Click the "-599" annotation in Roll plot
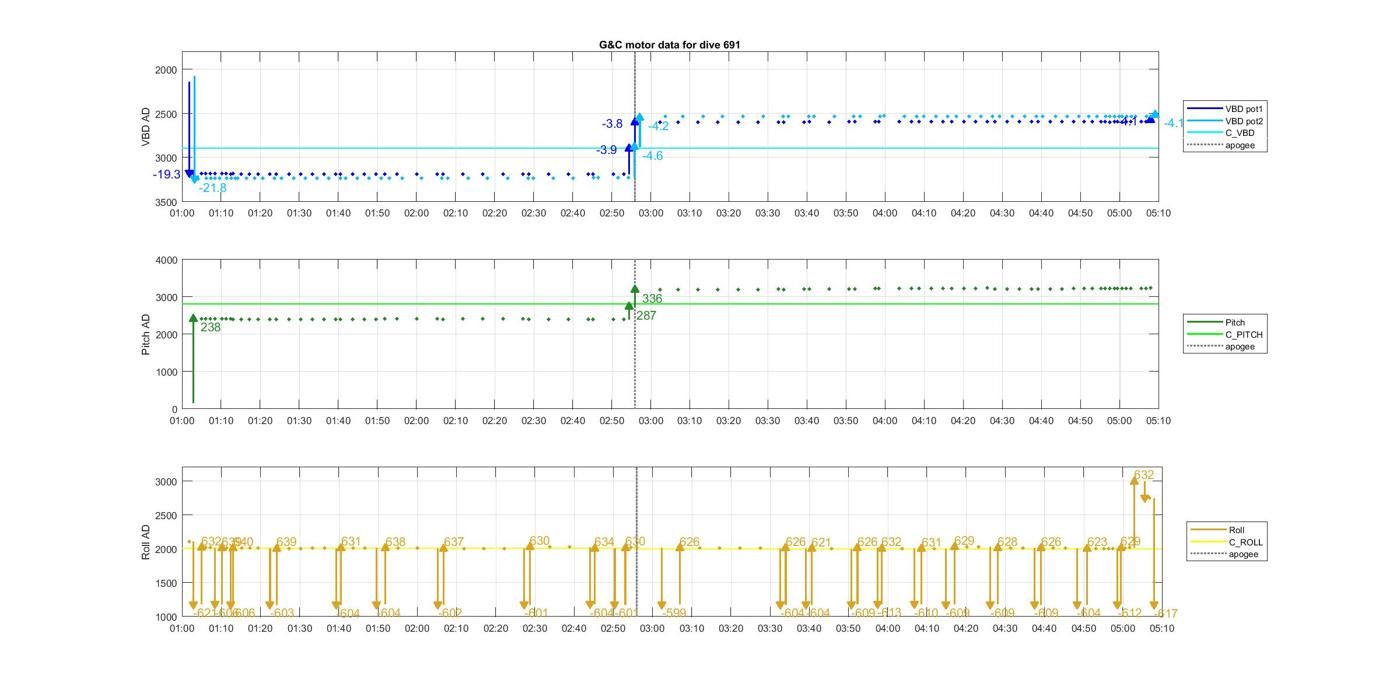 coord(675,613)
